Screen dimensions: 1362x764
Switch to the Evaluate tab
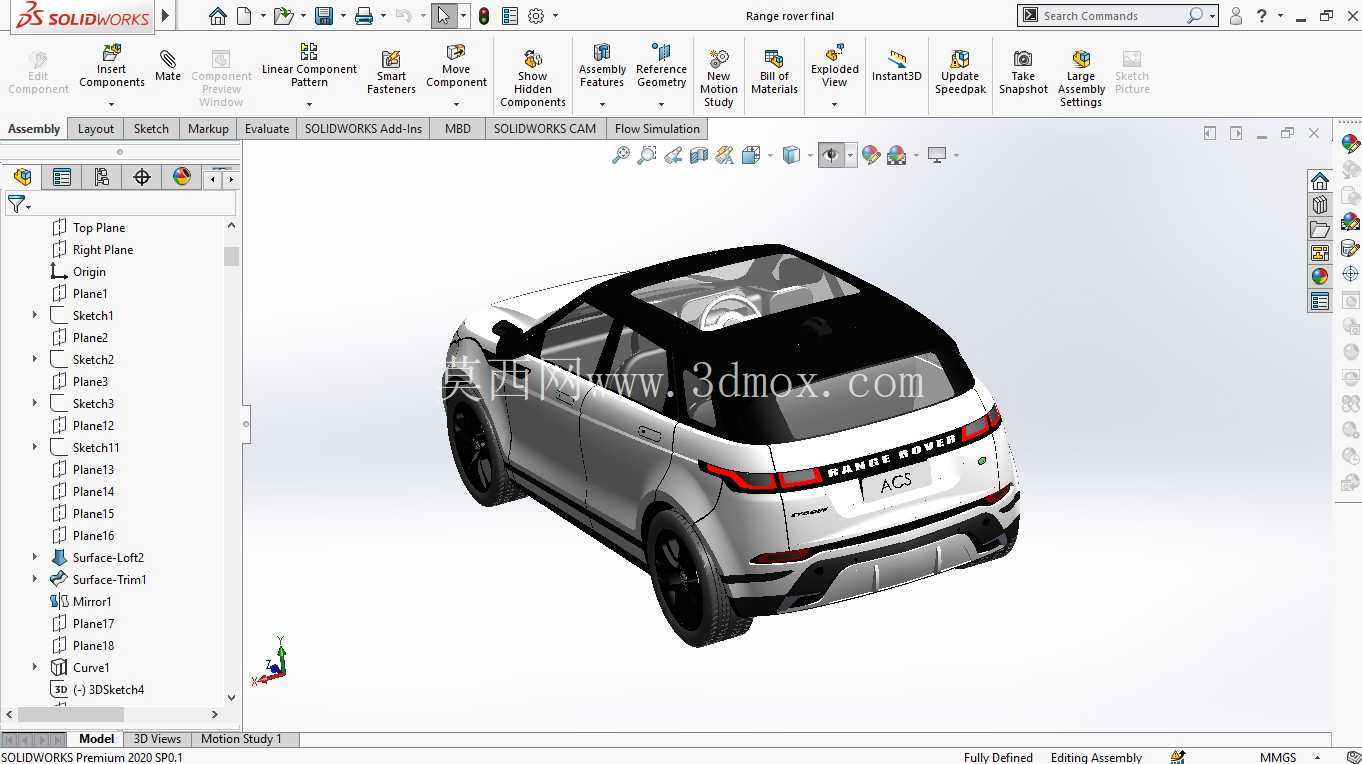pyautogui.click(x=267, y=128)
